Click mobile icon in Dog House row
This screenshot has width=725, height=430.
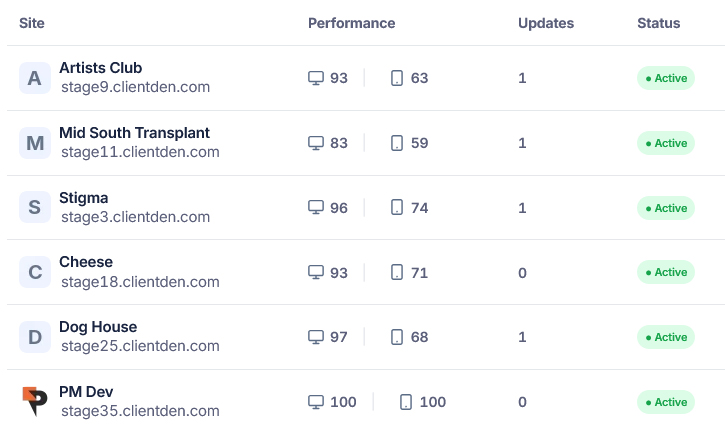point(397,337)
